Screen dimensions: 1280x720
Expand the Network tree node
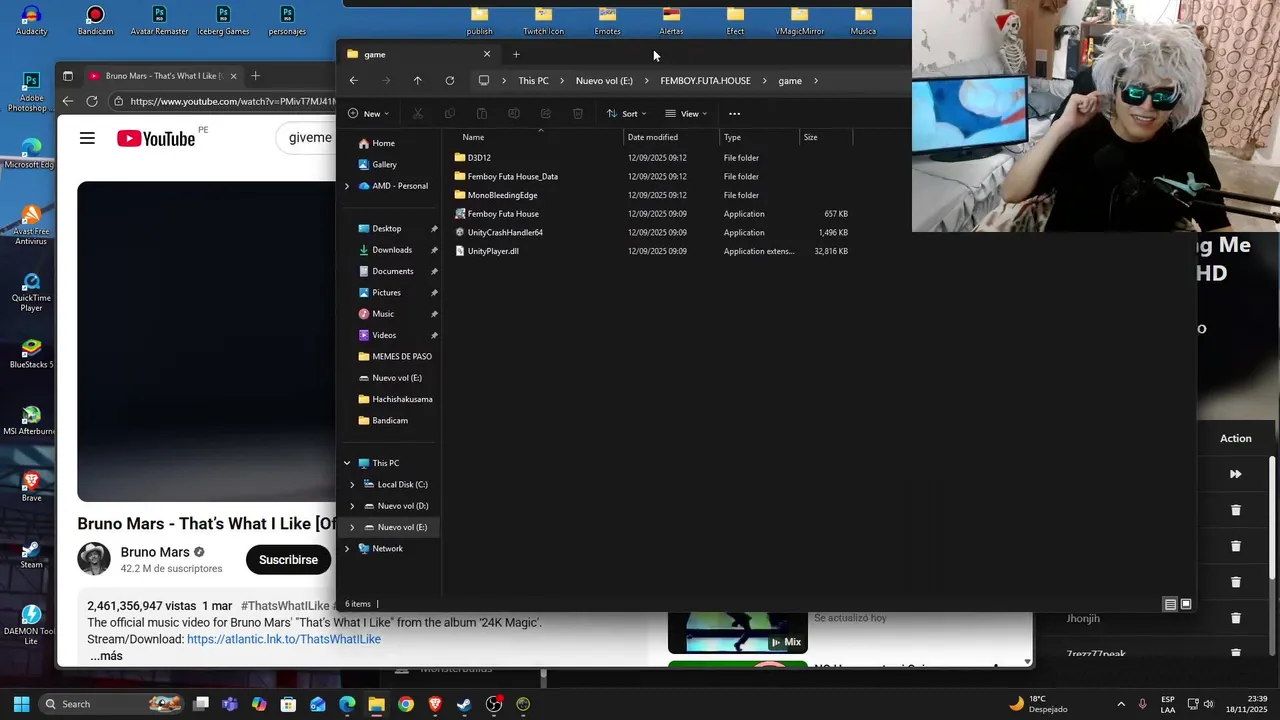[x=347, y=548]
